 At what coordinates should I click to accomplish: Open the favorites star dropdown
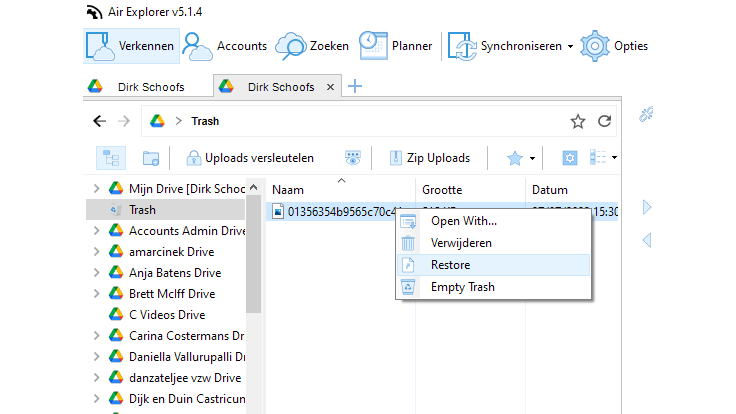(533, 158)
